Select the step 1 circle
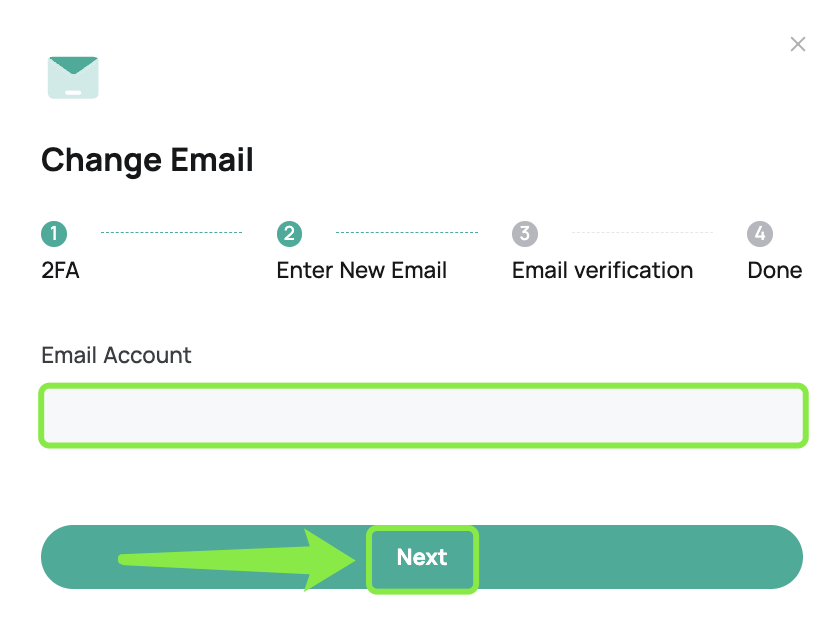This screenshot has width=834, height=620. 54,234
